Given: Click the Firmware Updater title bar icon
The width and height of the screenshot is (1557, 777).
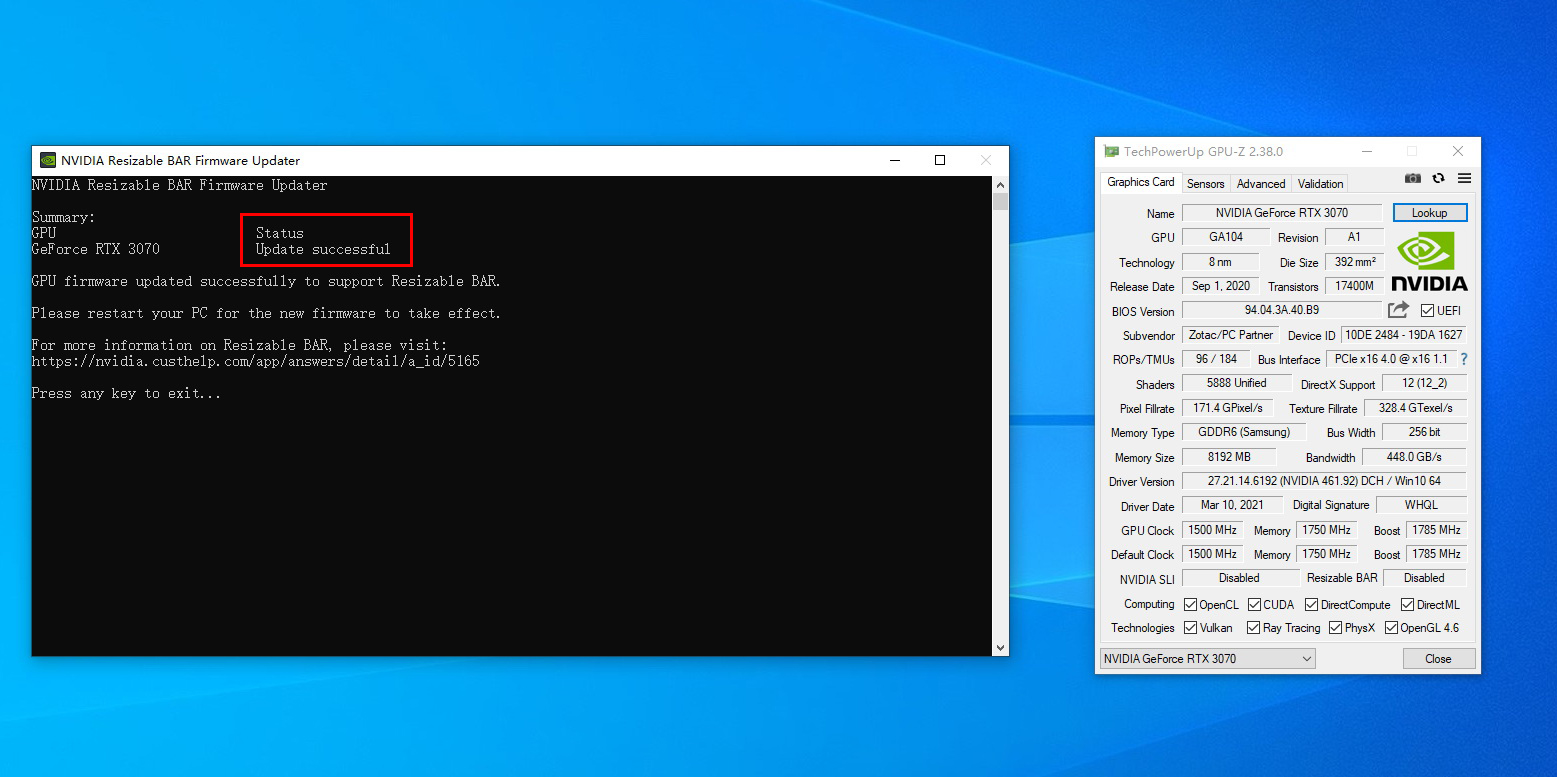Looking at the screenshot, I should (48, 160).
